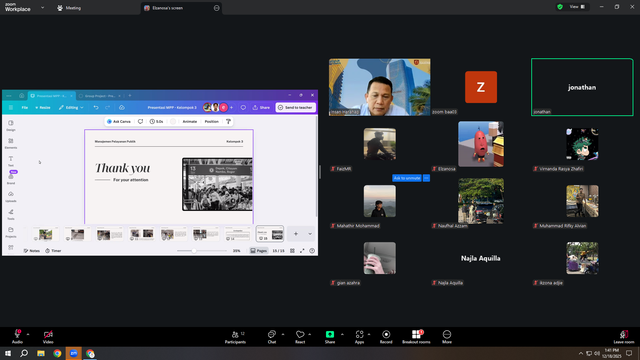The image size is (640, 360).
Task: Click Animate in Canva toolbar
Action: pyautogui.click(x=189, y=121)
